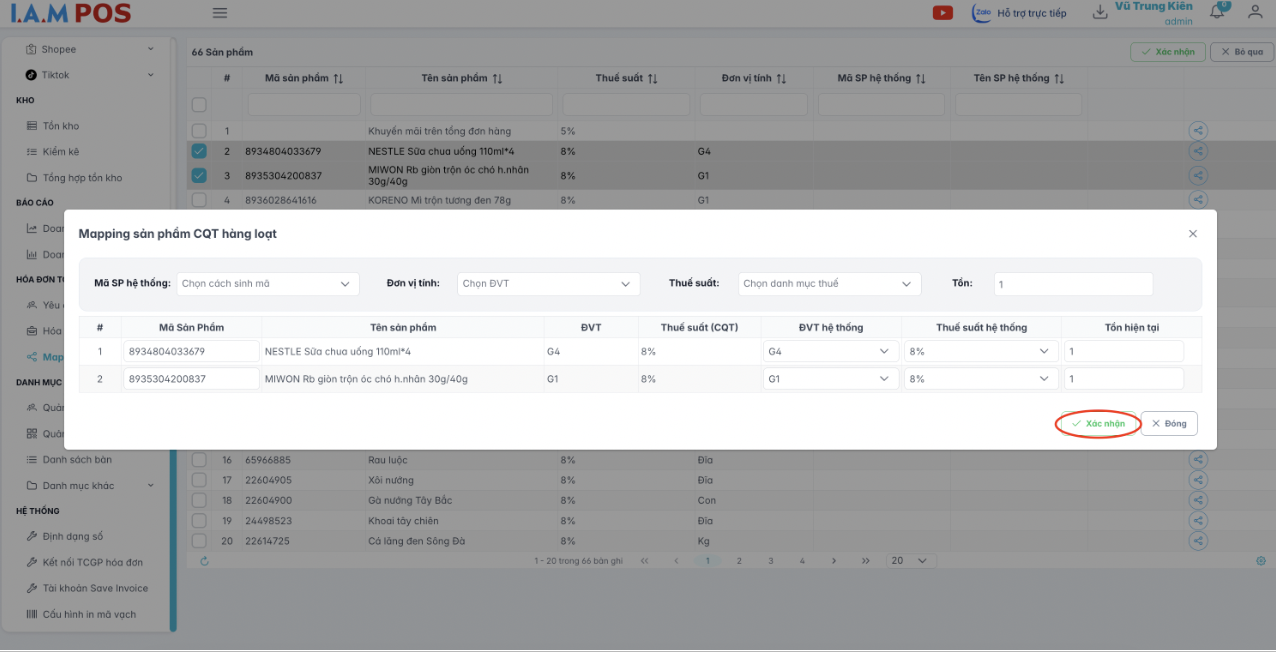
Task: Open the Chọn danh mục thuế dropdown
Action: click(x=829, y=284)
